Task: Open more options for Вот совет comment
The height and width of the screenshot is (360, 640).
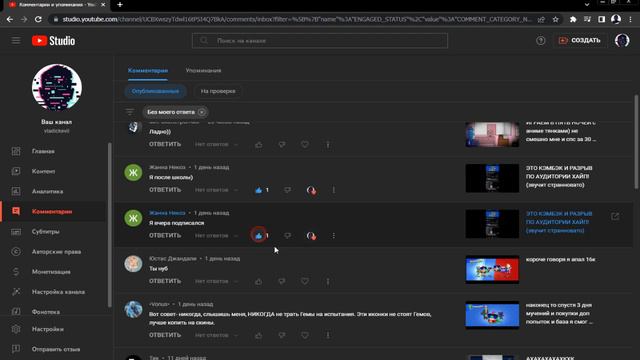Action: (x=328, y=336)
